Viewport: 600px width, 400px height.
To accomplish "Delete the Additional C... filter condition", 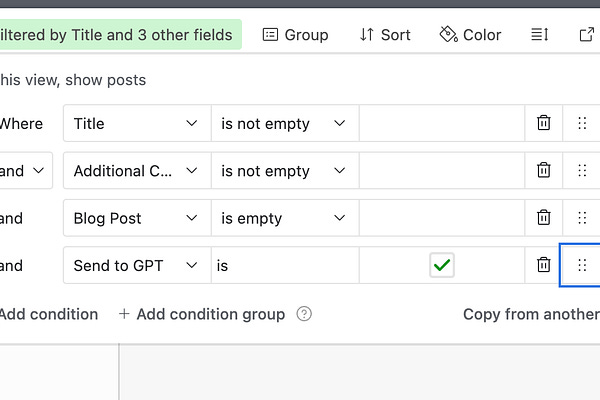I will (x=543, y=170).
